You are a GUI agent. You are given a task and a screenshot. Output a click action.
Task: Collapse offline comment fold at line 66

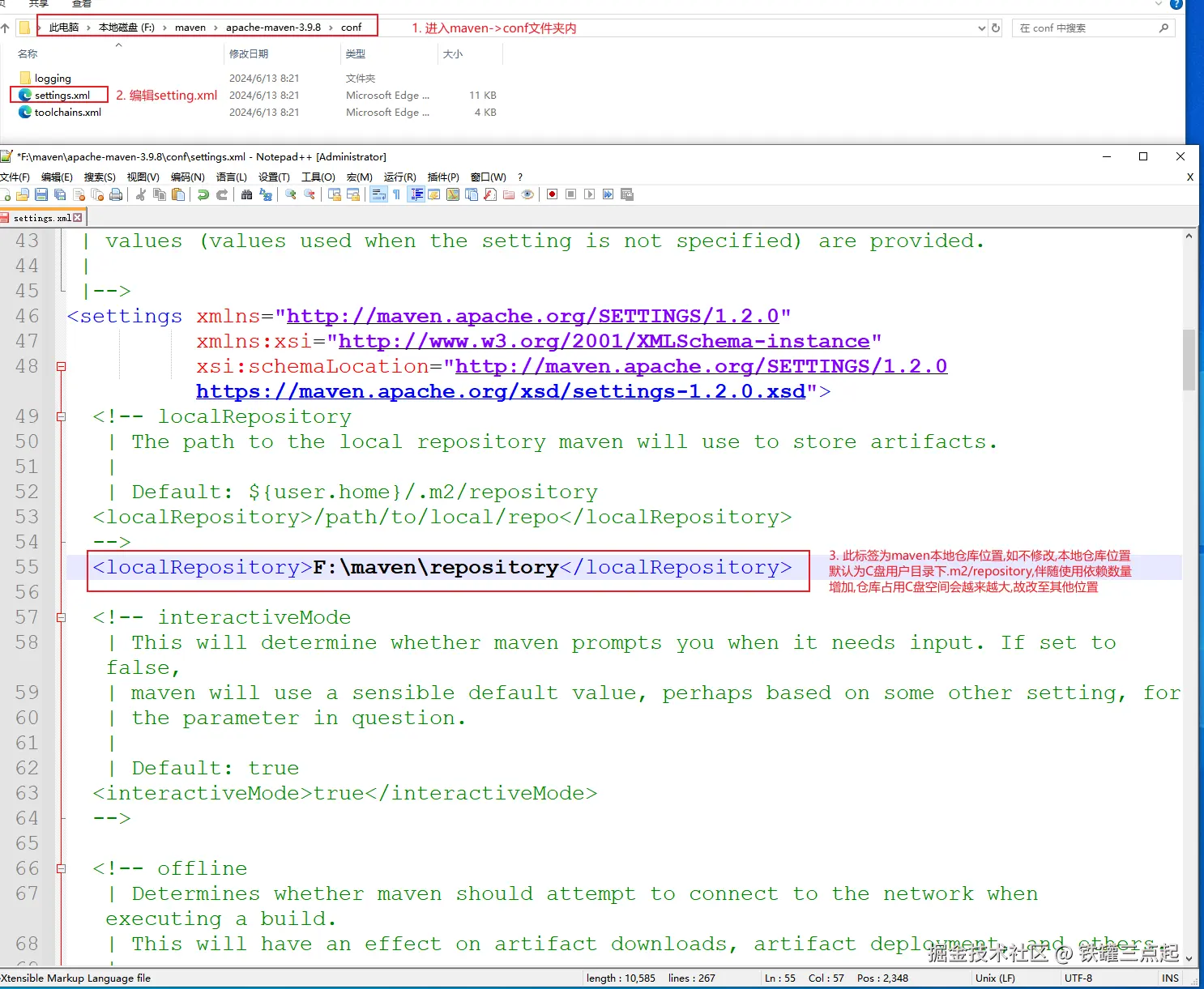[61, 868]
